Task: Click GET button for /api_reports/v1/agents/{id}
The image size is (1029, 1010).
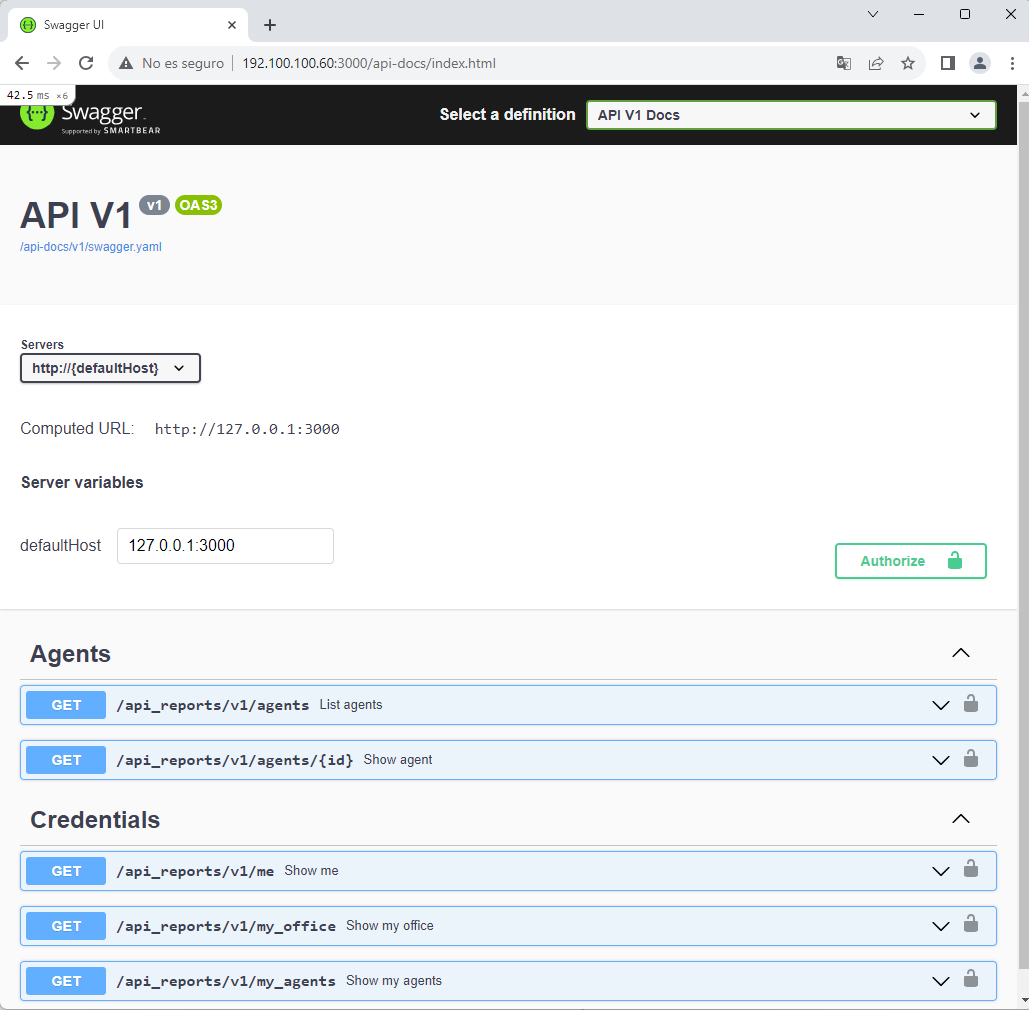Action: [66, 760]
